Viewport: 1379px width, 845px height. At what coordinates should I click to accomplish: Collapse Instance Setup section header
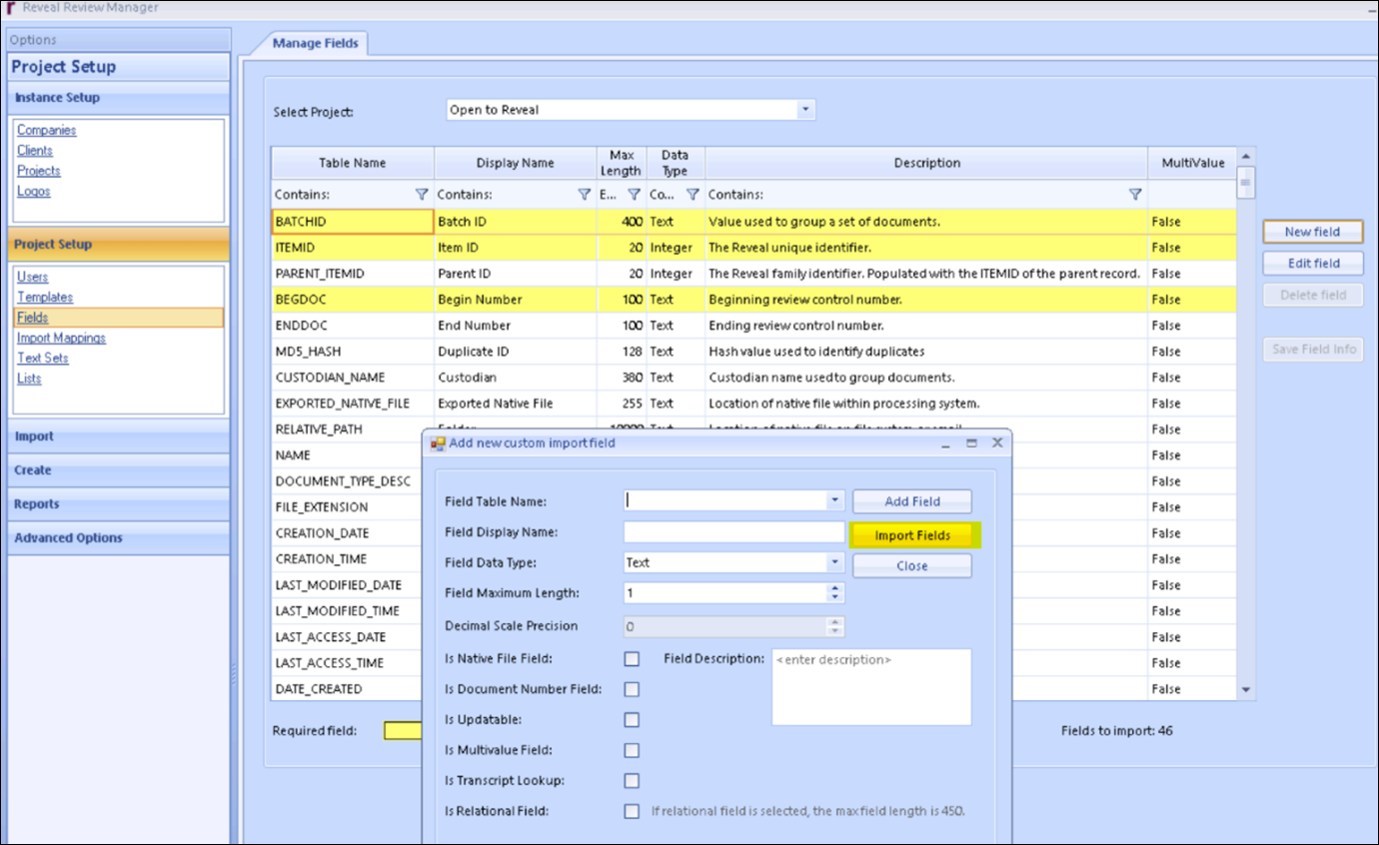[x=119, y=98]
